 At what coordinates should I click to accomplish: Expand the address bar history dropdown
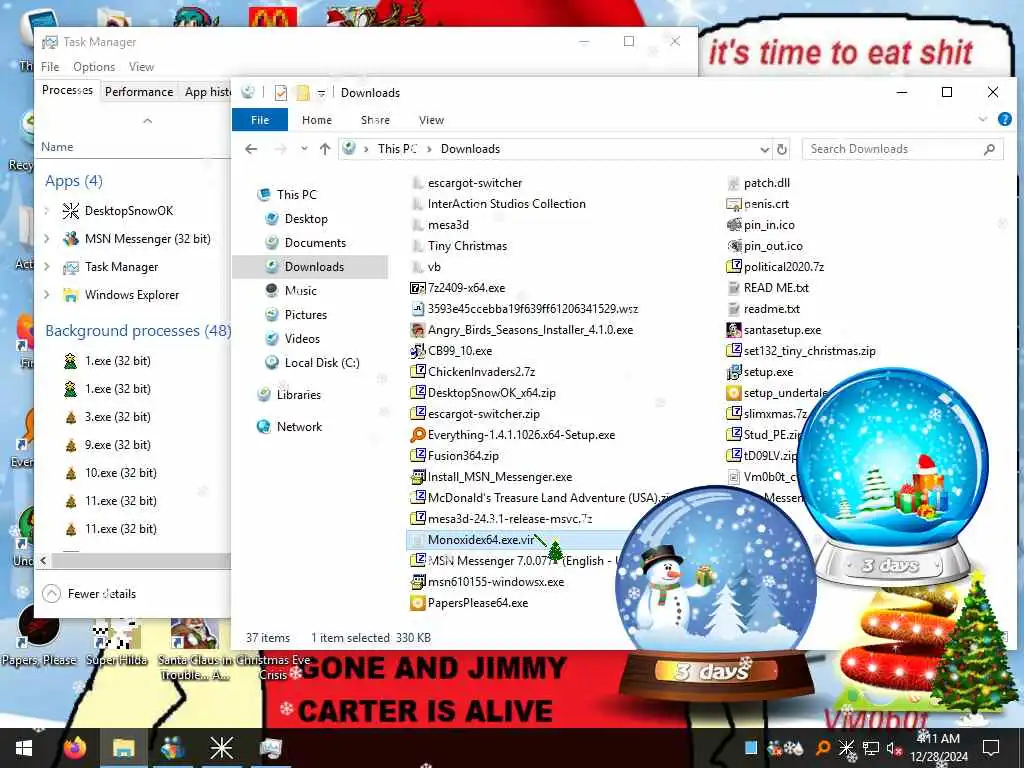(764, 150)
